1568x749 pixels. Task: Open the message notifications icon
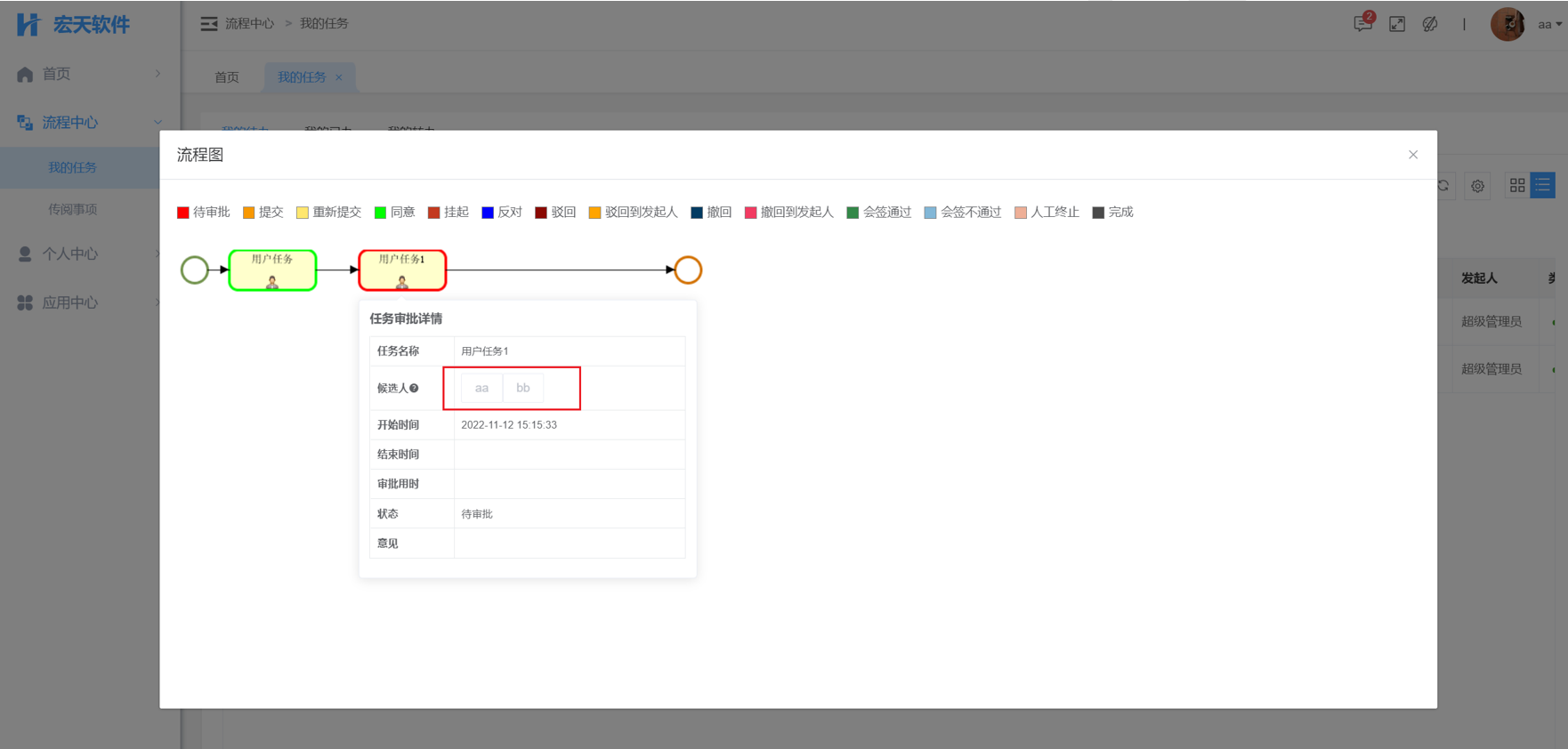pos(1362,24)
